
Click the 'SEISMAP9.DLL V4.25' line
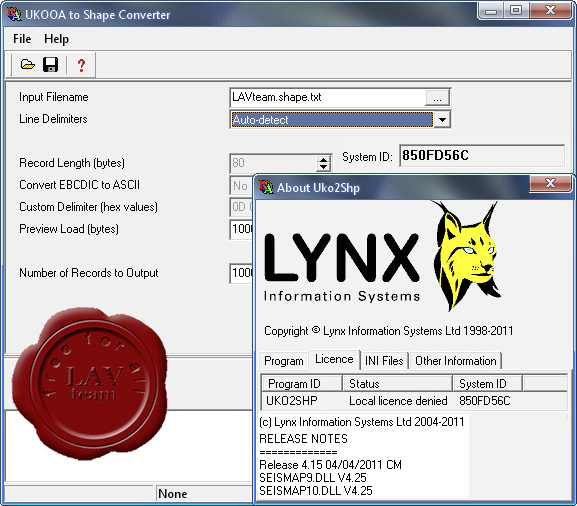pyautogui.click(x=313, y=478)
